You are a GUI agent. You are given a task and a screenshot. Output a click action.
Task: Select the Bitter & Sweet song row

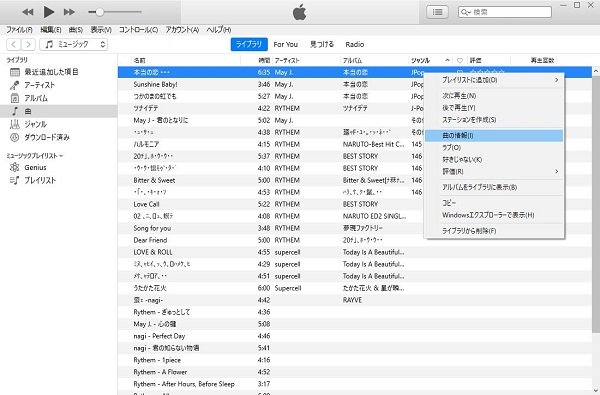355,180
